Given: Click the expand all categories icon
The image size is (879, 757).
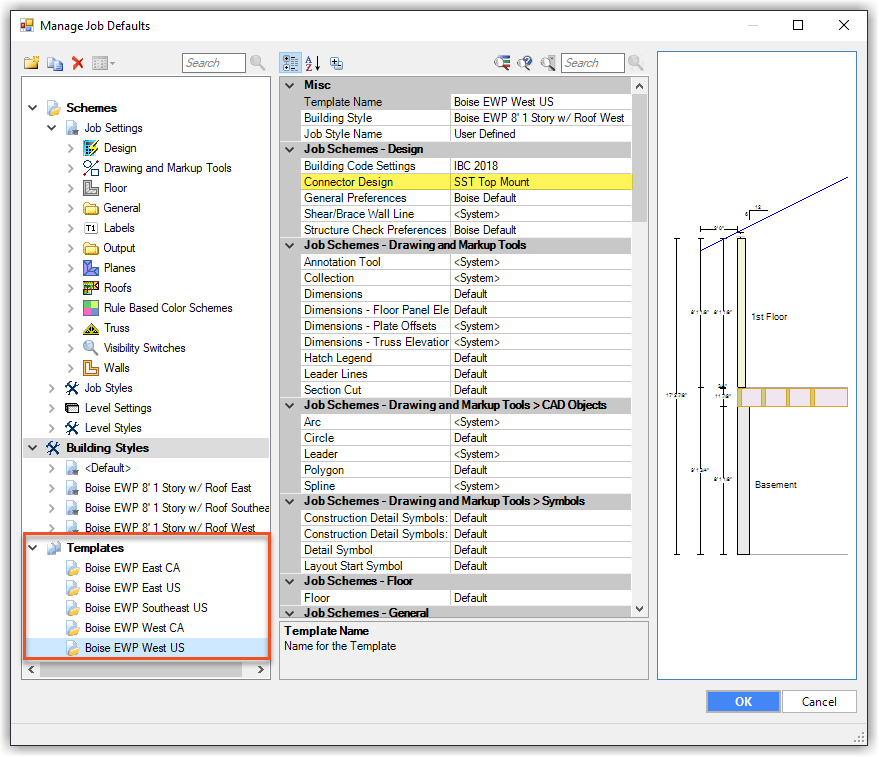Looking at the screenshot, I should [x=337, y=63].
